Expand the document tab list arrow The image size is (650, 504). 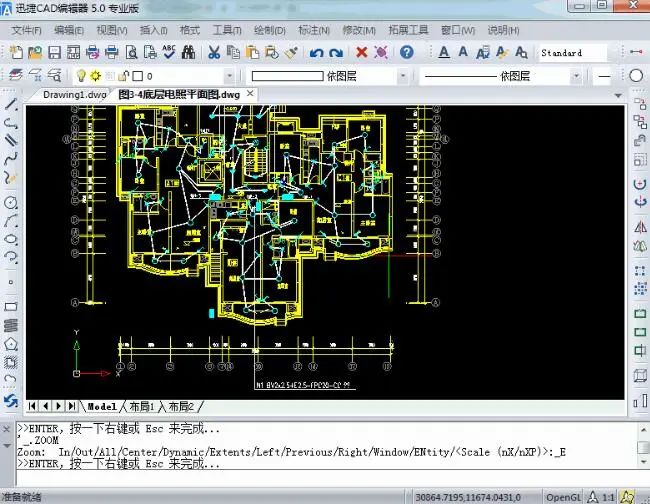pyautogui.click(x=618, y=96)
